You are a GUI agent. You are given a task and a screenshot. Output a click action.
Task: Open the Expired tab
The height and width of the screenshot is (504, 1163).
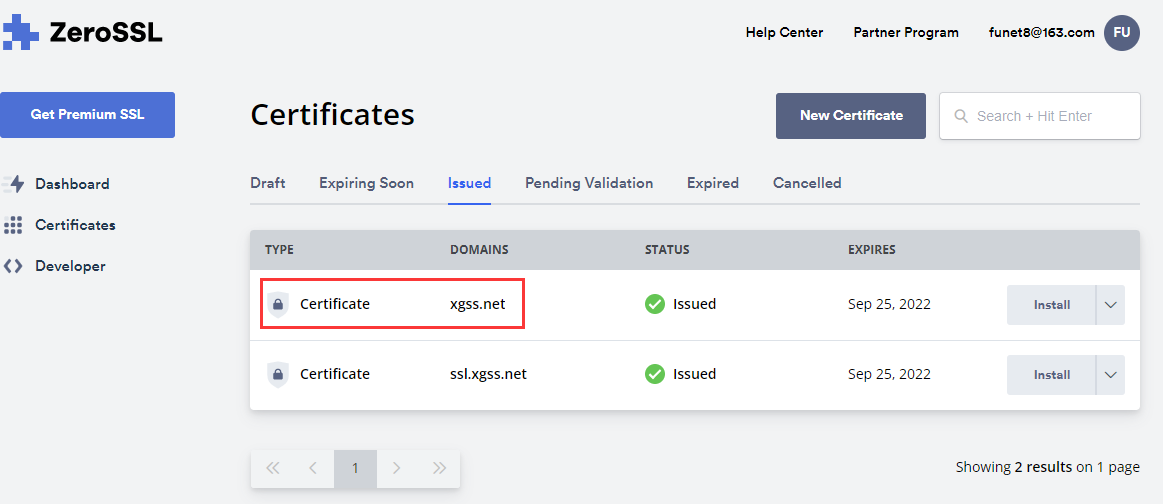pos(713,183)
